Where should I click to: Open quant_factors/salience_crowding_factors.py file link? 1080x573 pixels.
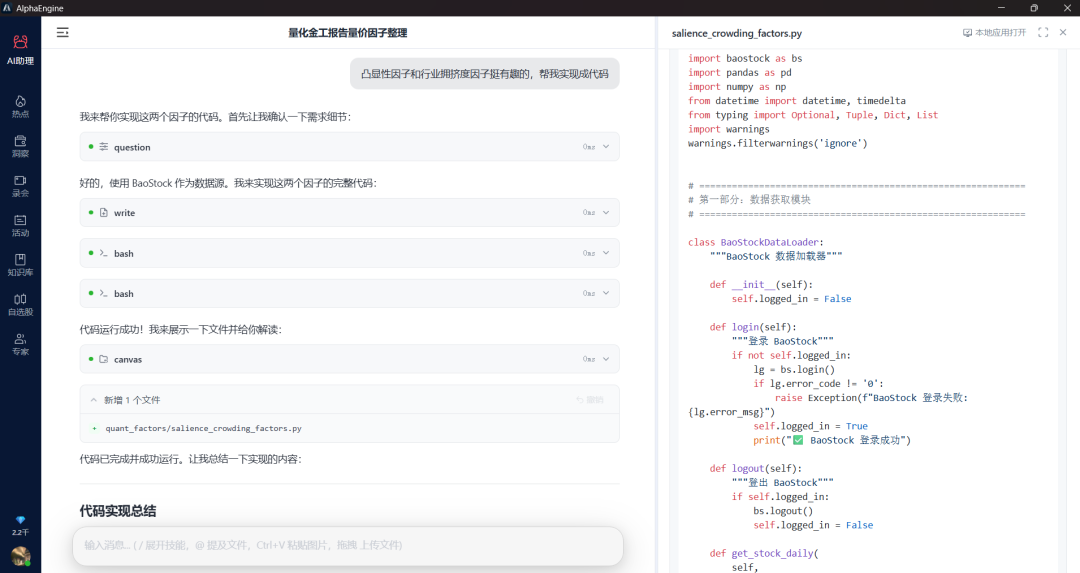tap(203, 428)
